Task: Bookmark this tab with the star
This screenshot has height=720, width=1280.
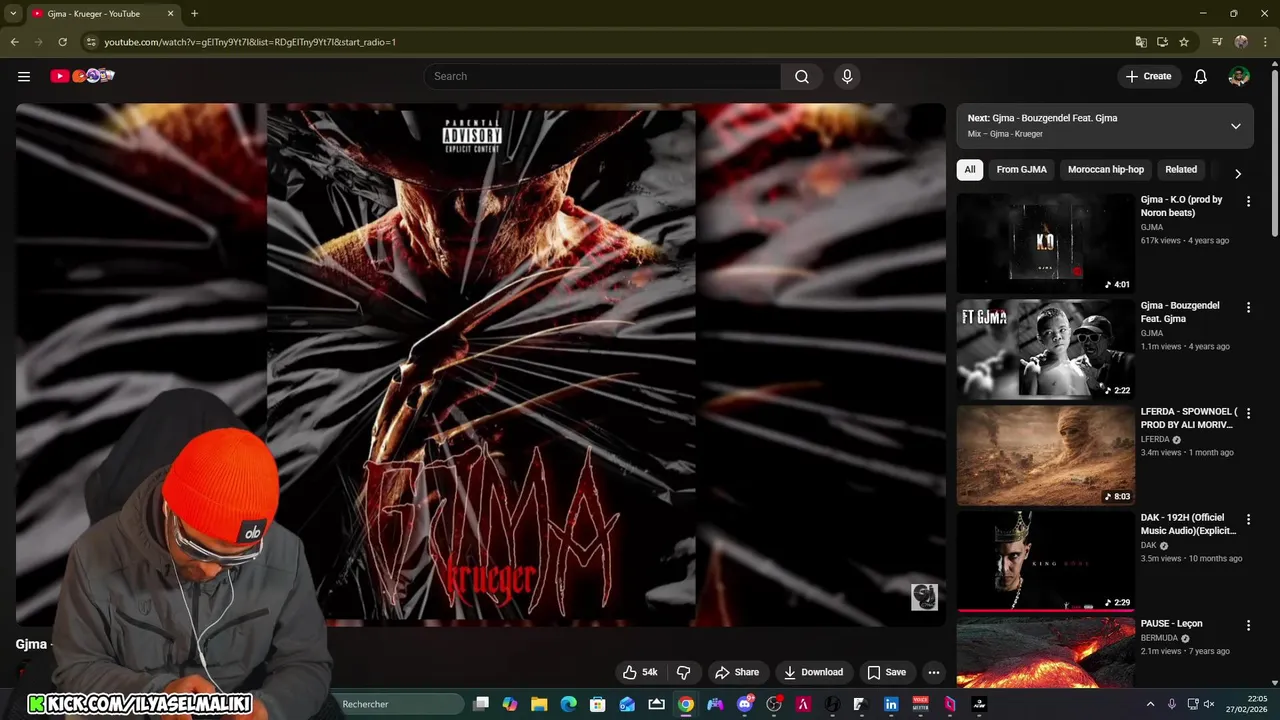Action: [1184, 42]
